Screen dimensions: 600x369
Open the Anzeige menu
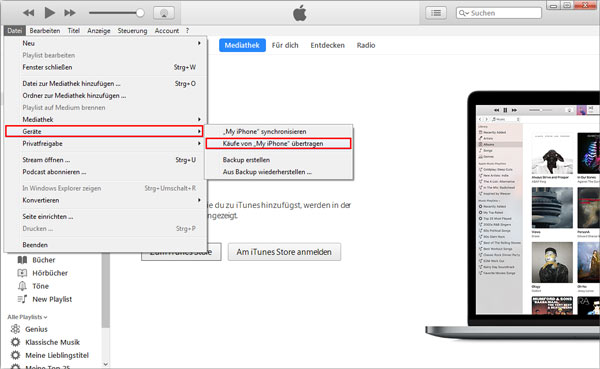tap(99, 31)
